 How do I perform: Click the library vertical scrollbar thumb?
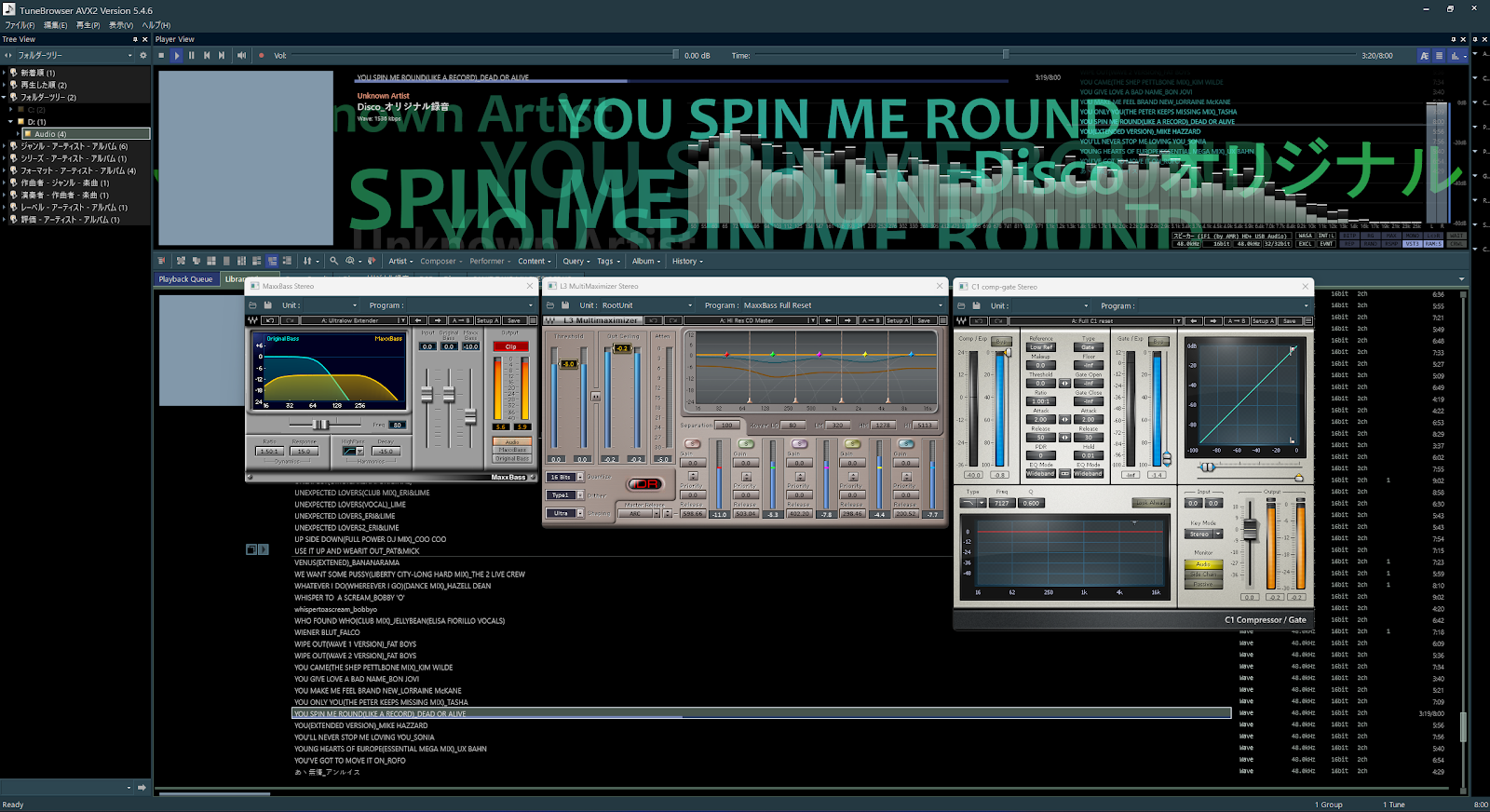(x=1464, y=727)
